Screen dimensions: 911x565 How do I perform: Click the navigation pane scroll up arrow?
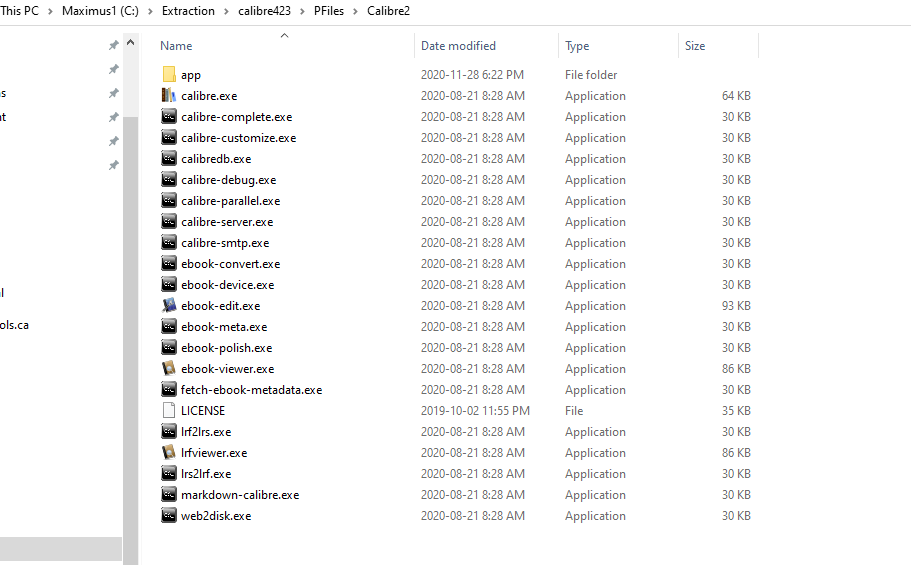pos(131,42)
